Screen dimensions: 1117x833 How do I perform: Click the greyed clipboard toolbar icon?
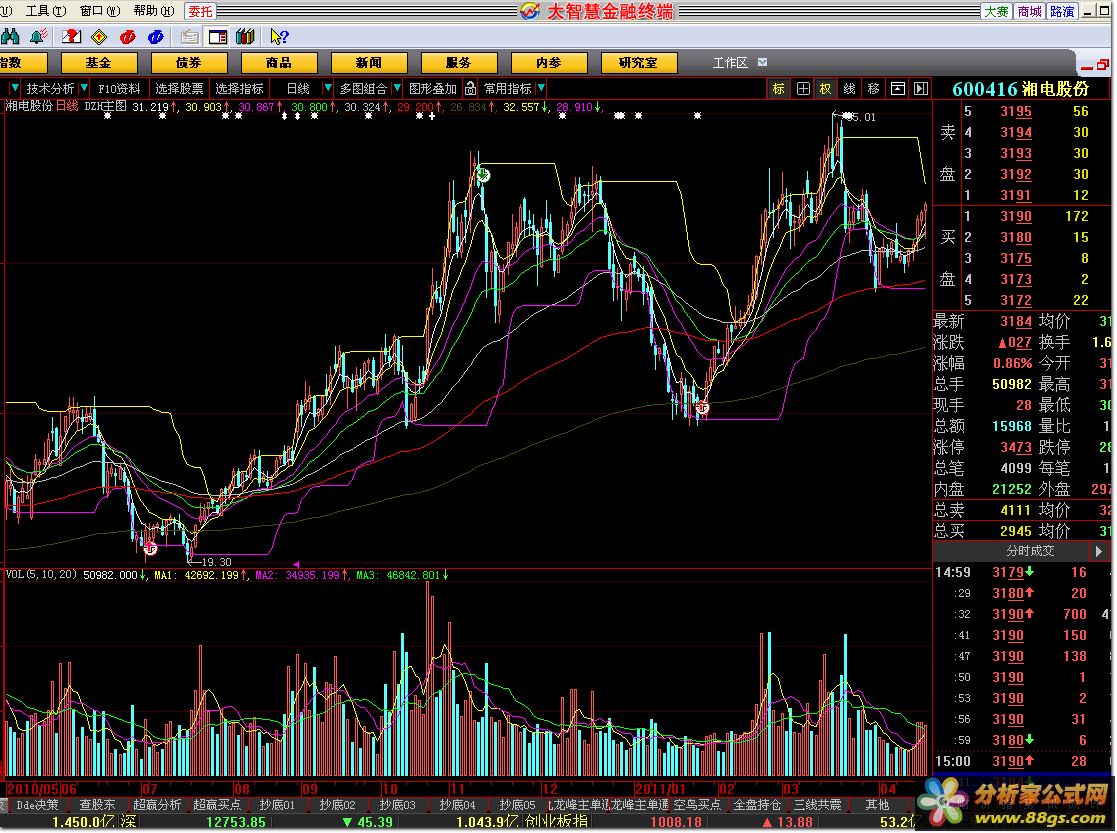click(189, 36)
